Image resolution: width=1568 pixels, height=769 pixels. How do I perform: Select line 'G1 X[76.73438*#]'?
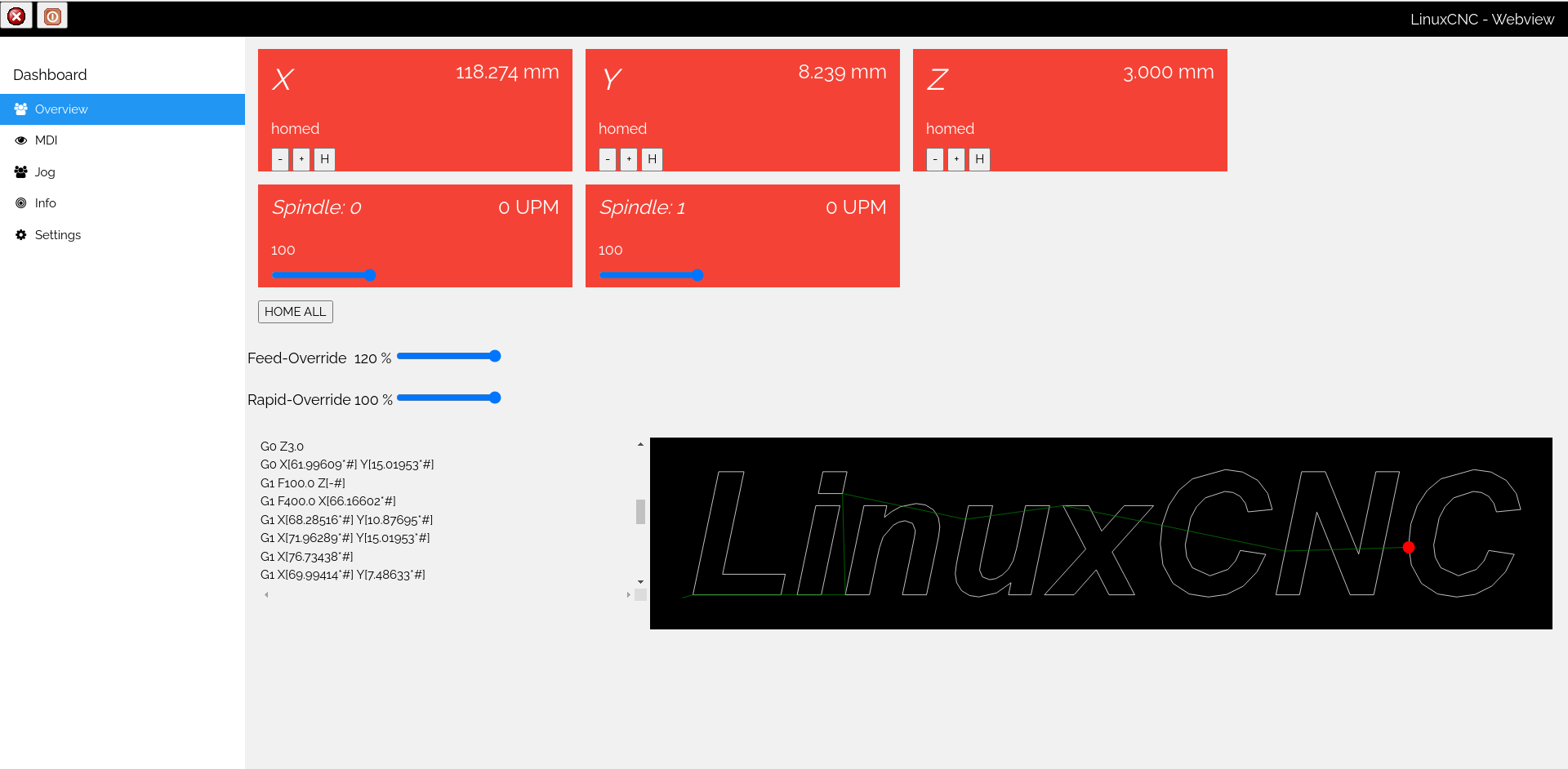coord(307,557)
